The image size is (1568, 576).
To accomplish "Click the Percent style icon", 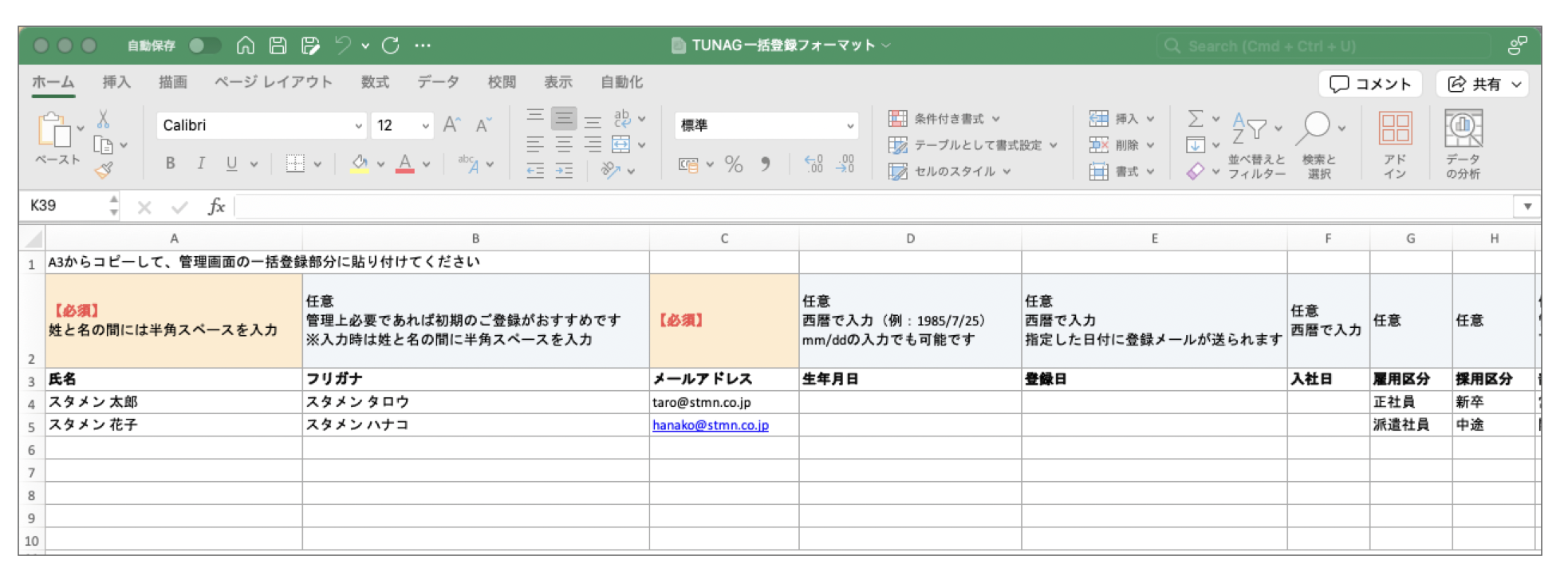I will pyautogui.click(x=734, y=164).
